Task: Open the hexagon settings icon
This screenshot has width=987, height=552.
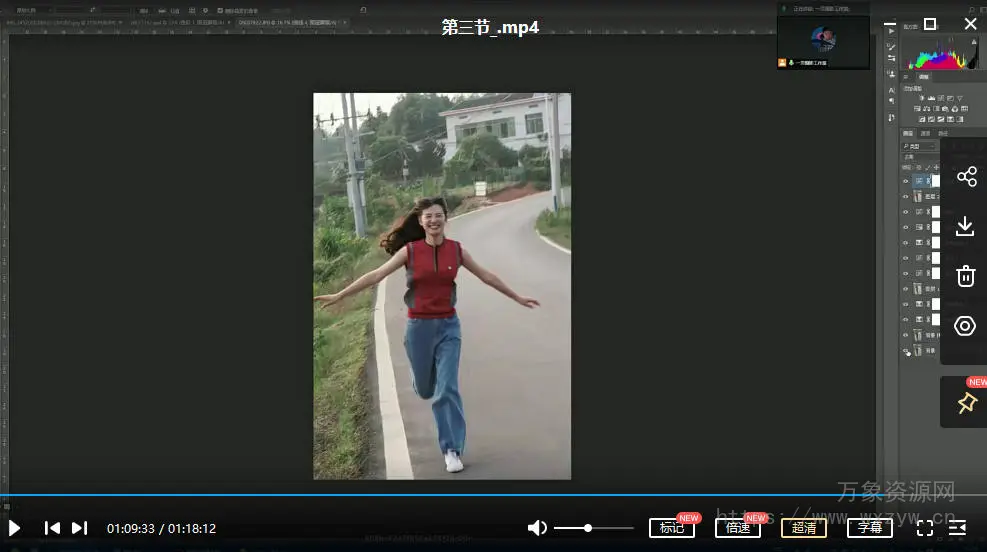Action: pos(965,326)
